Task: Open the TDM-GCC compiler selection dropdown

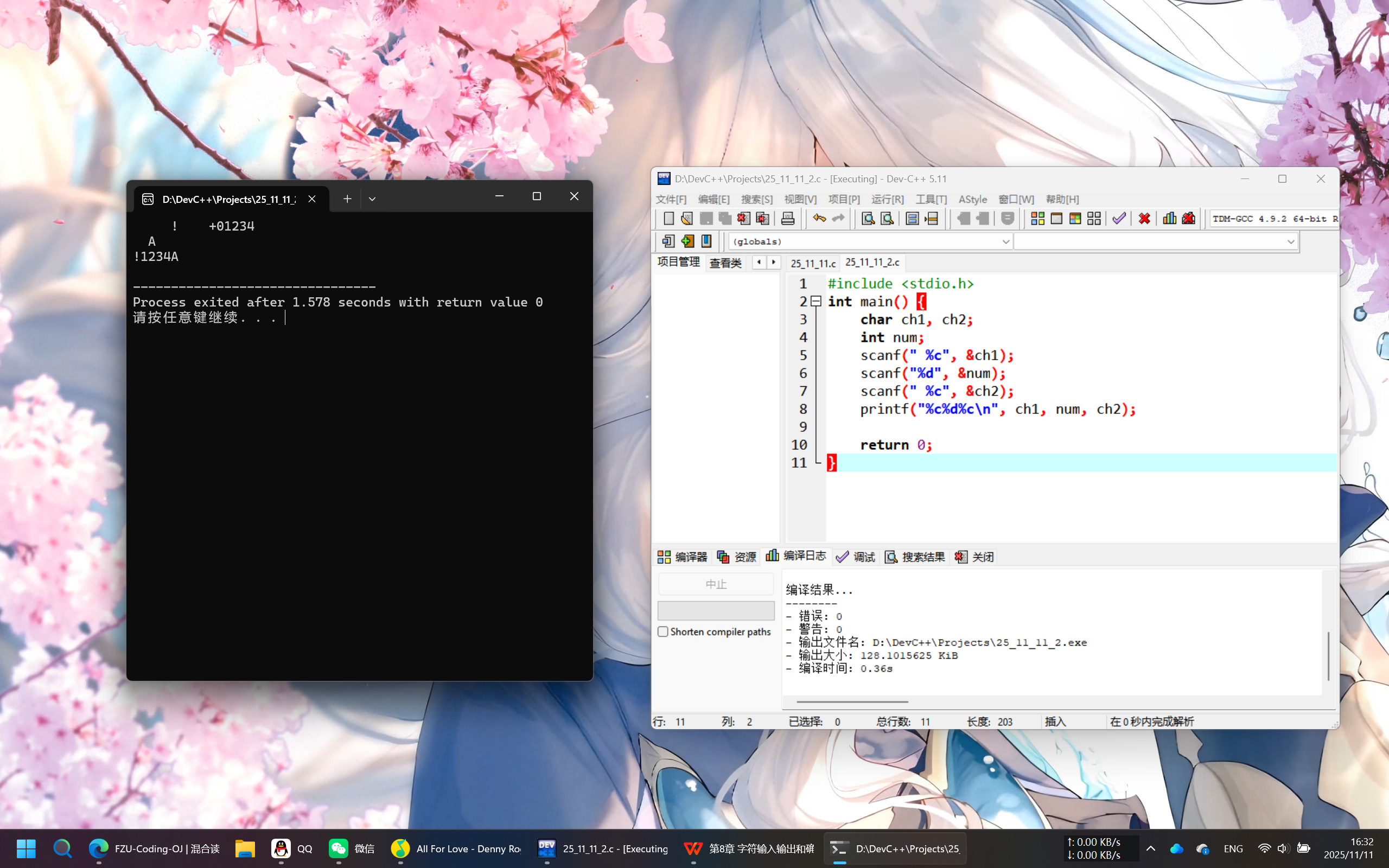Action: click(1273, 219)
